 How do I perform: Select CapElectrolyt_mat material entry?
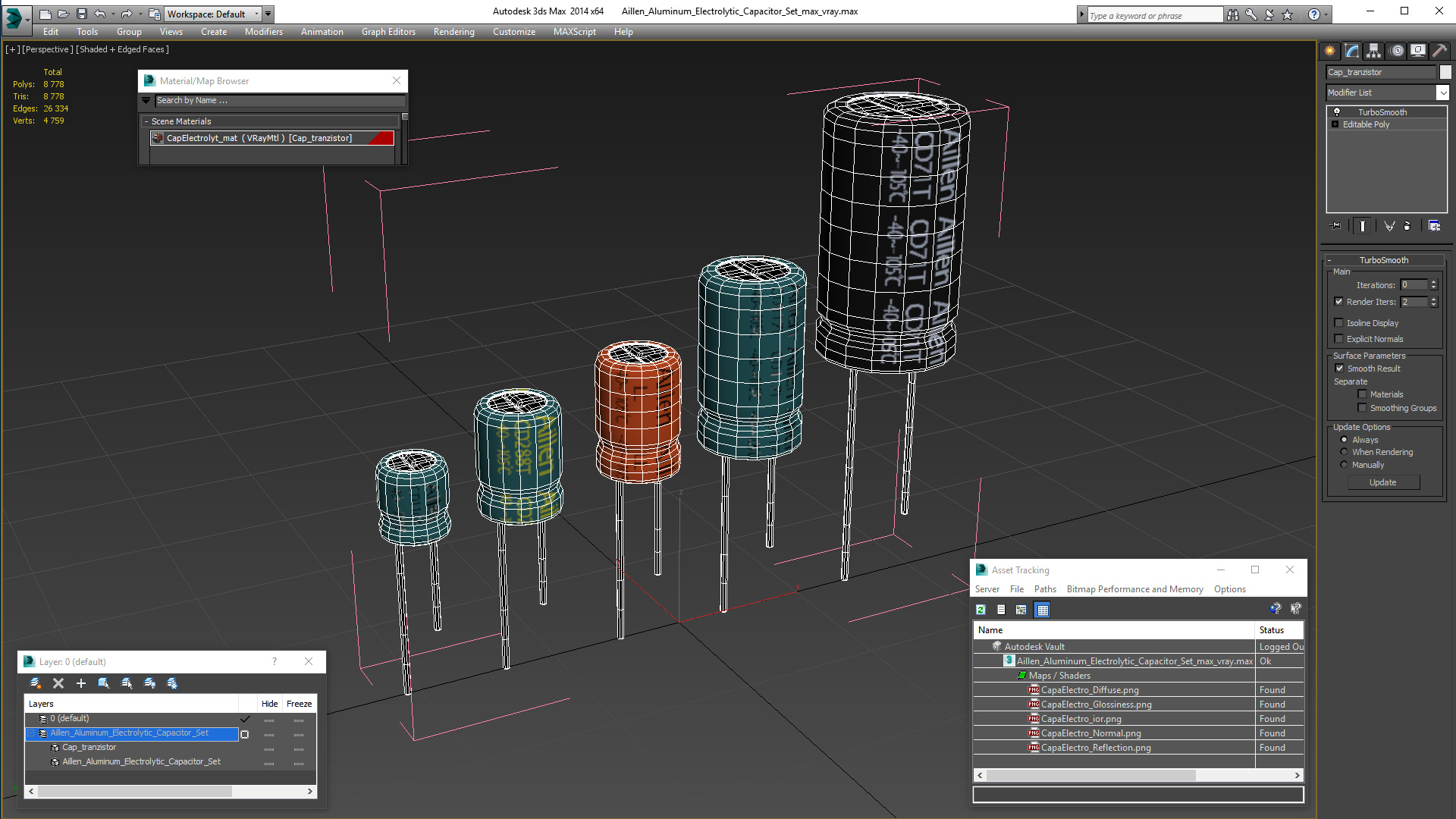272,138
